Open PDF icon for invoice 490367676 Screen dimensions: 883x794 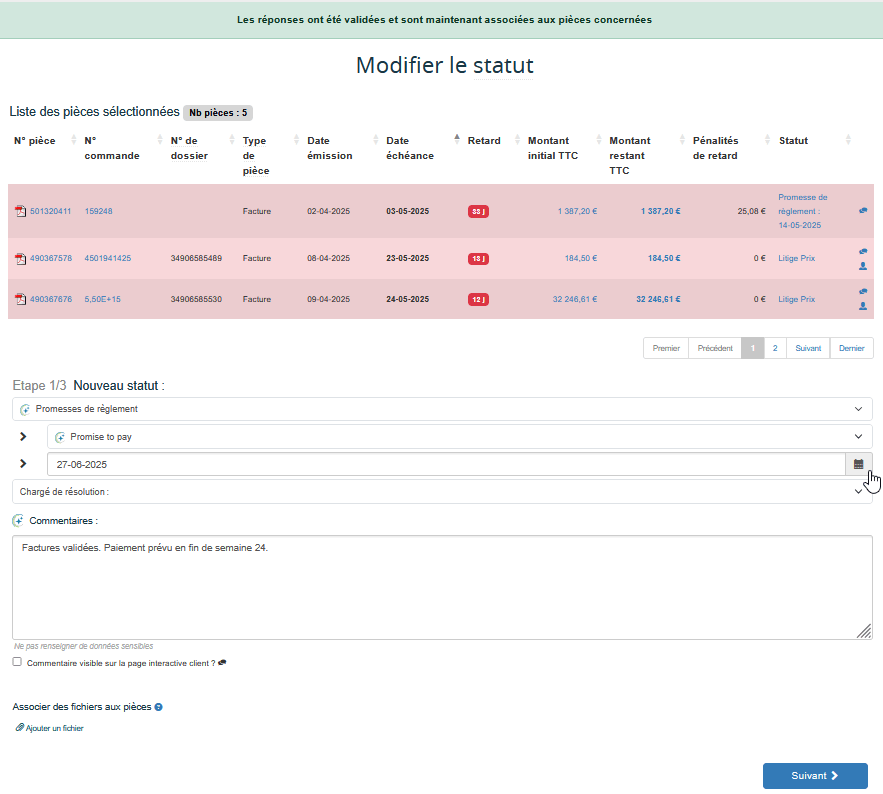(x=20, y=299)
